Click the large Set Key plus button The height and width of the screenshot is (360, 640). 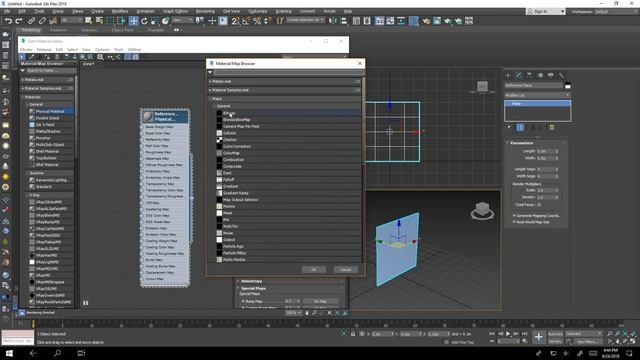point(539,337)
